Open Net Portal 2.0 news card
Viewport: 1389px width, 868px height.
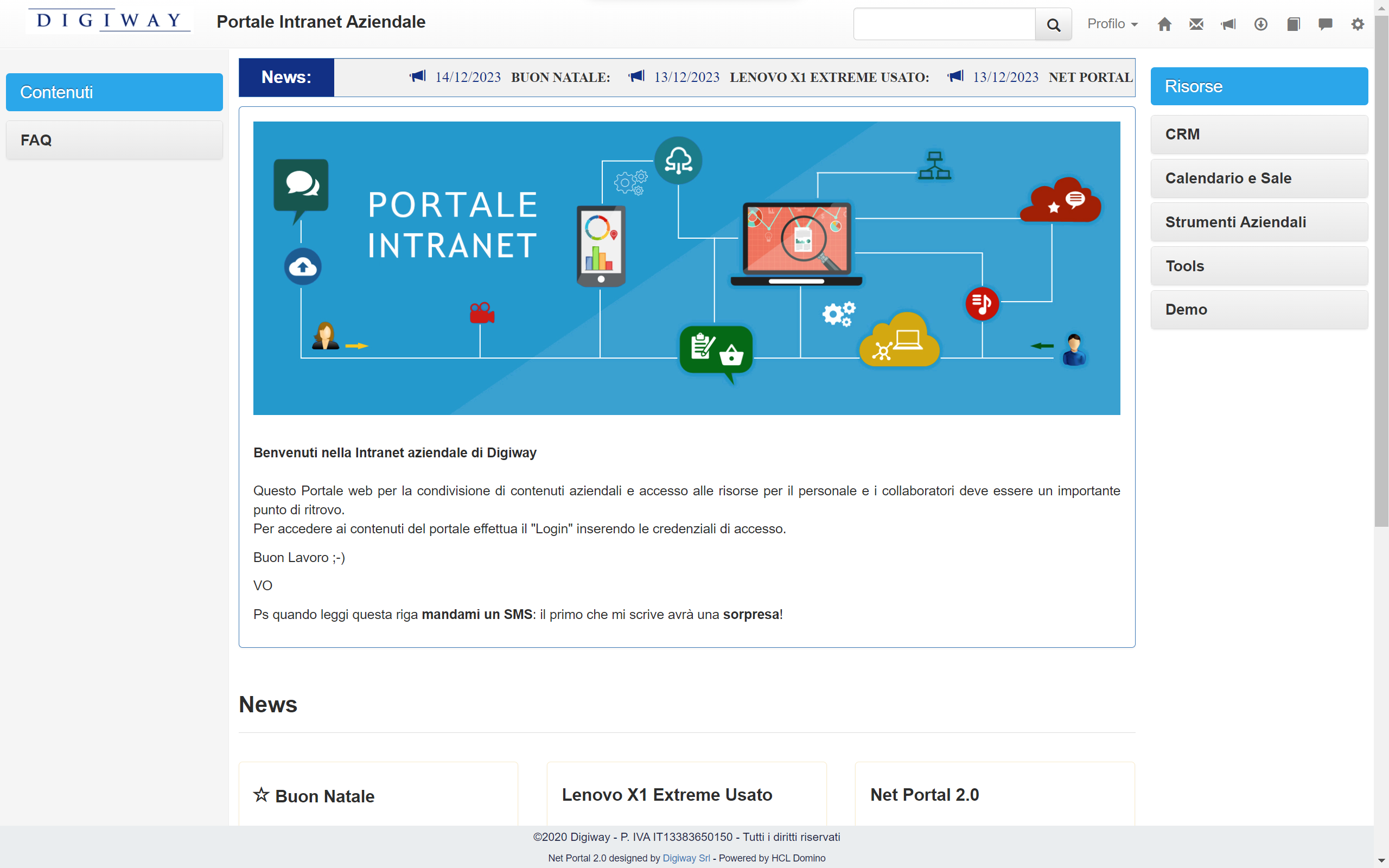point(925,795)
